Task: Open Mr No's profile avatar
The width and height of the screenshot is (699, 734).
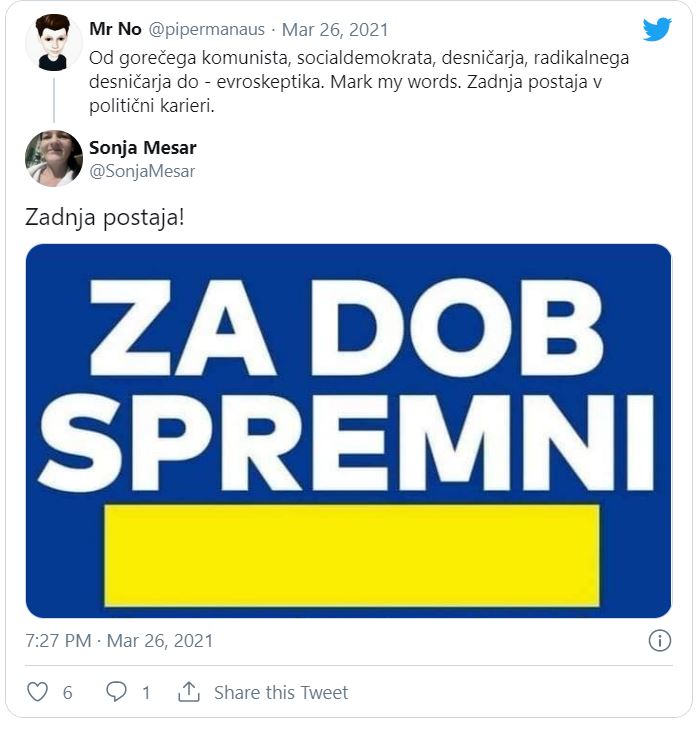Action: point(53,43)
